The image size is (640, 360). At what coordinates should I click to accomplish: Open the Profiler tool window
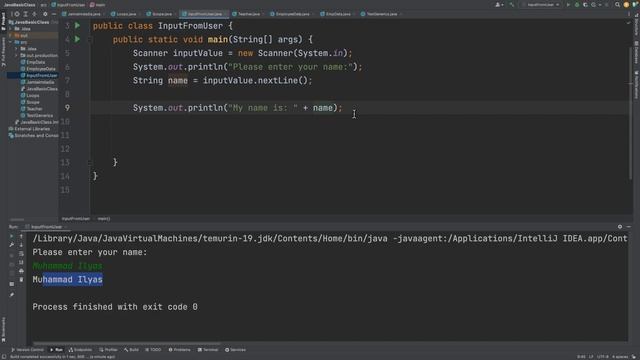tap(108, 350)
